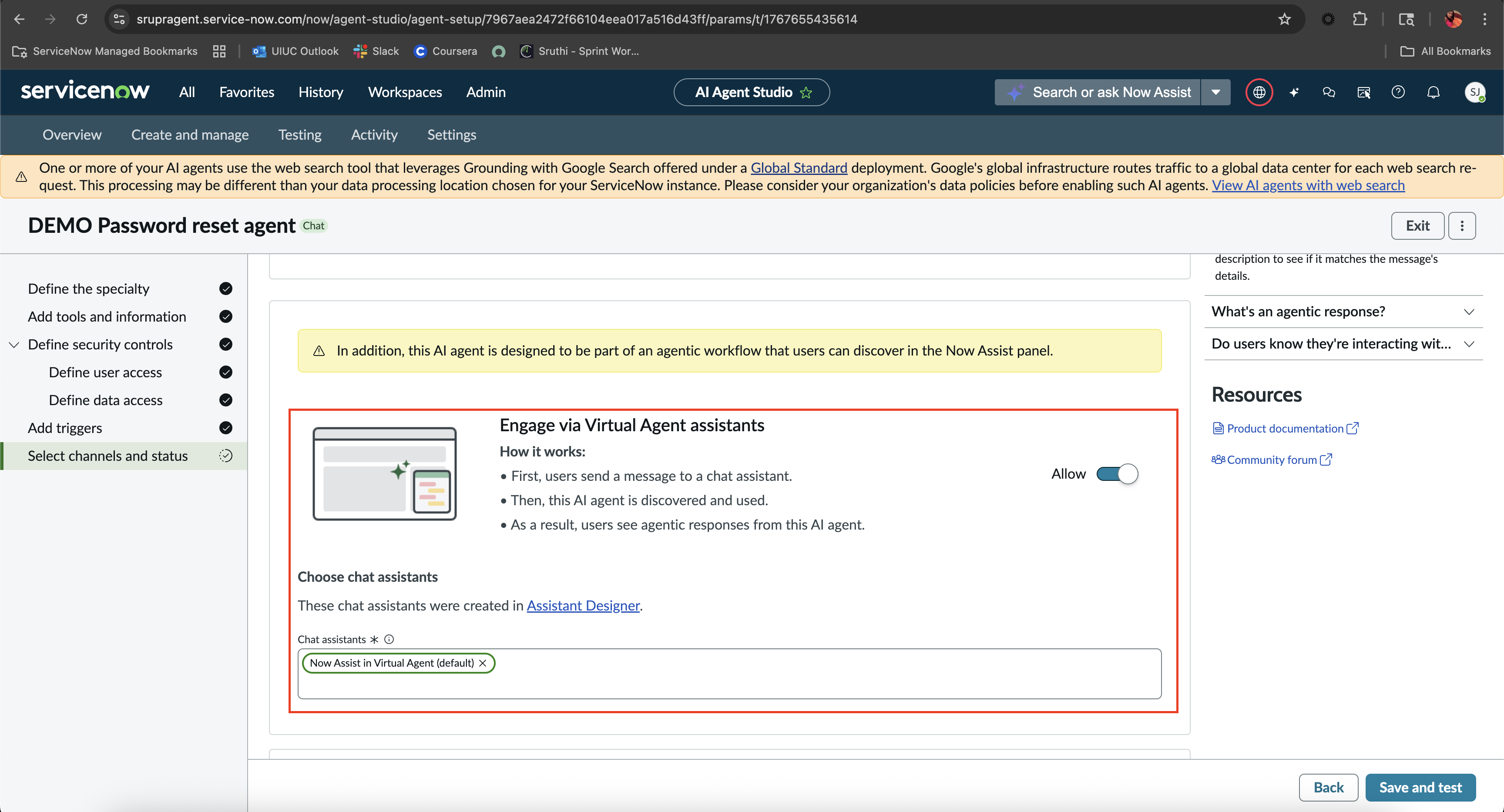Screen dimensions: 1504x812
Task: Open Sruthi - Sprint Wor... bookmark
Action: pos(579,51)
